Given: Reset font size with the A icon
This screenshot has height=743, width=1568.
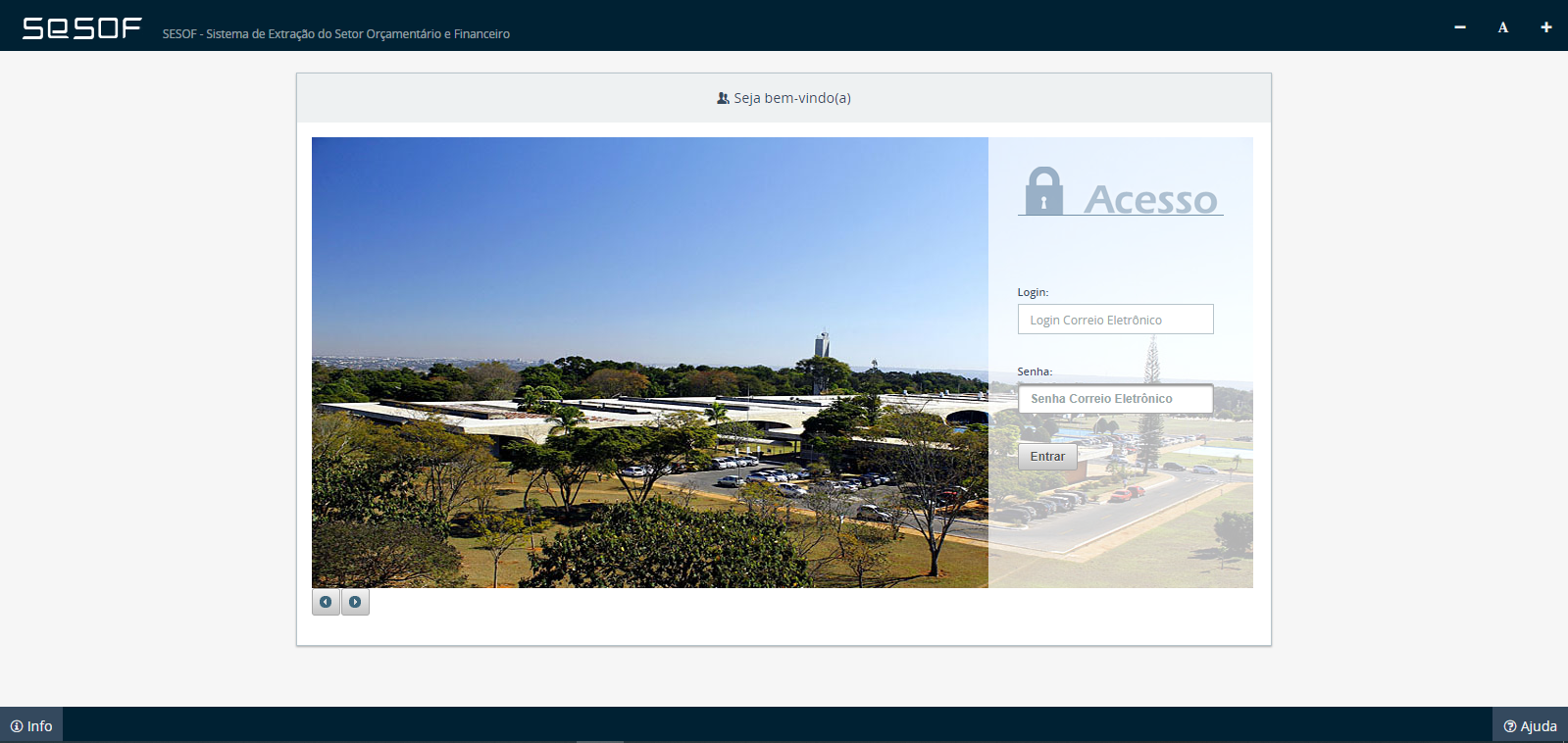Looking at the screenshot, I should 1502,27.
